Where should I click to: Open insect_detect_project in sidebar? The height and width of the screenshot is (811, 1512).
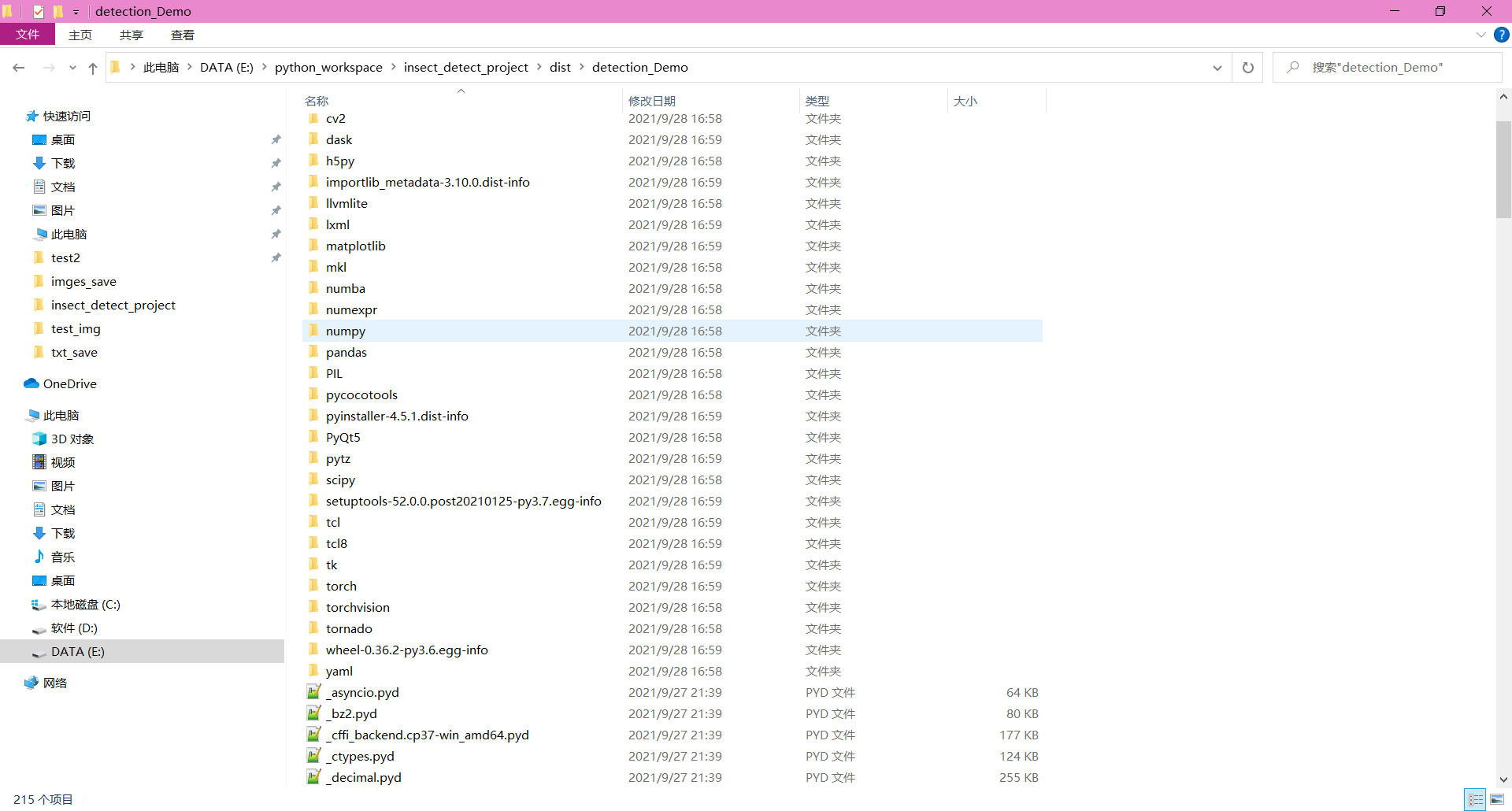click(x=113, y=306)
